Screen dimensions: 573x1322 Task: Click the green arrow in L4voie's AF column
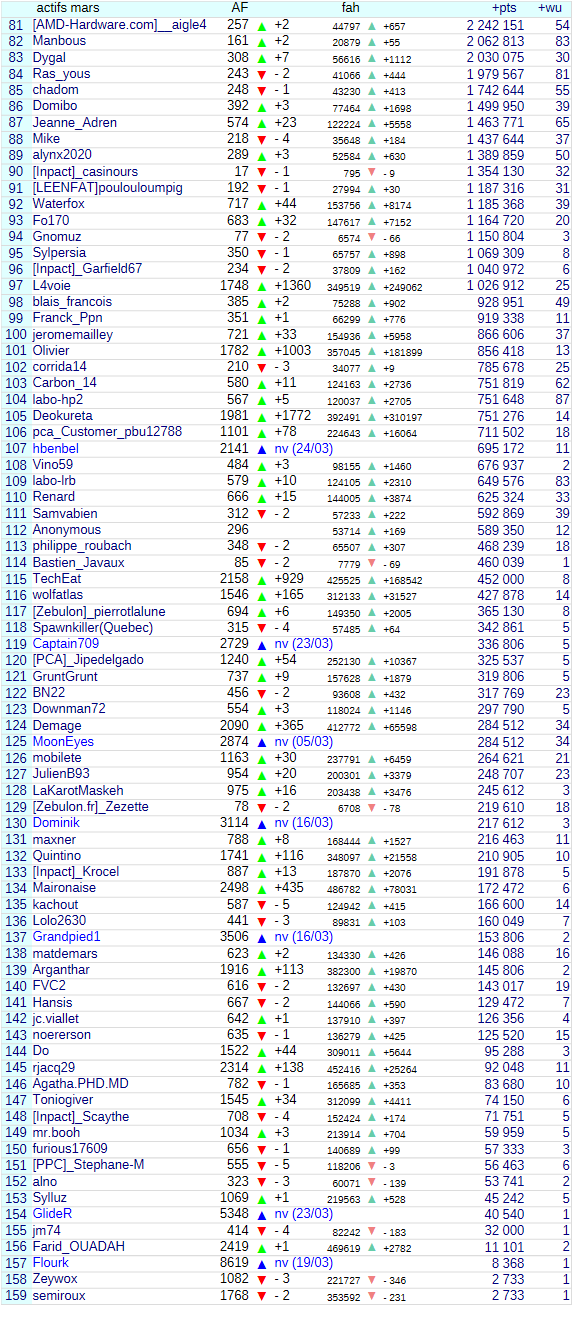tap(262, 286)
